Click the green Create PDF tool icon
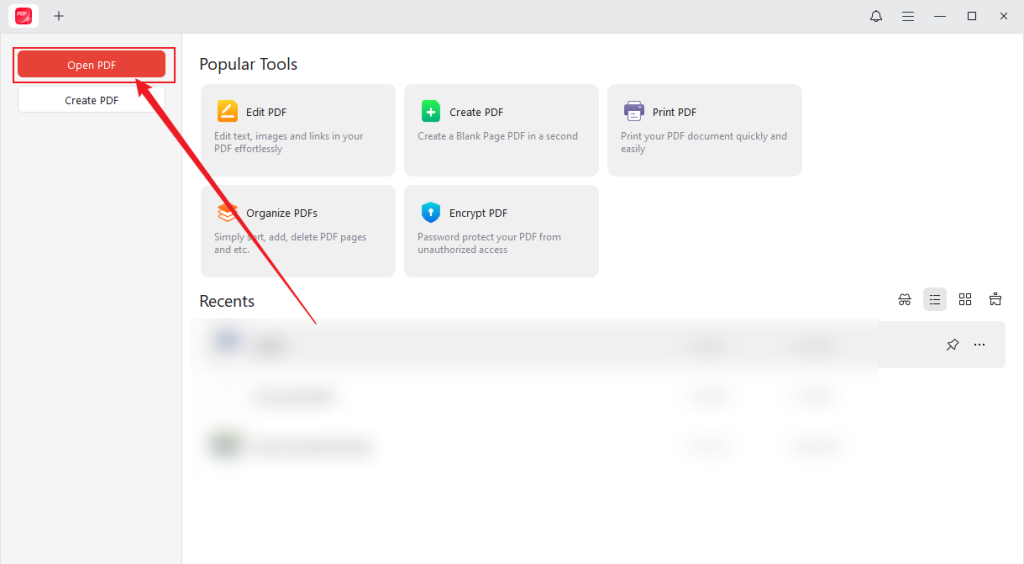This screenshot has height=564, width=1024. click(x=431, y=111)
